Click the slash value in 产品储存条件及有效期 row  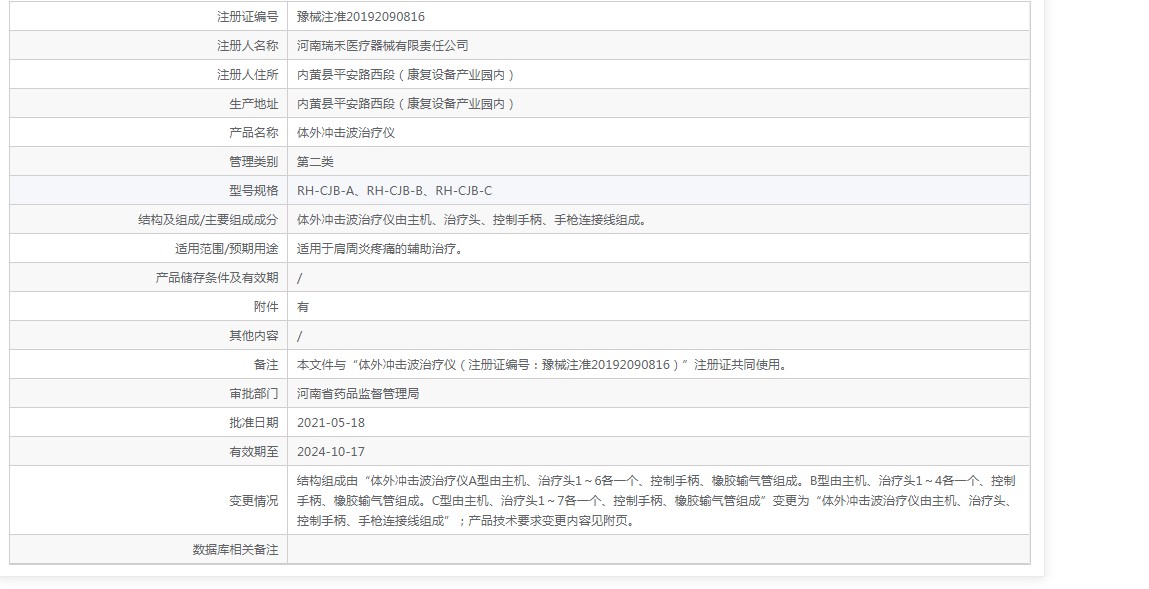(300, 278)
